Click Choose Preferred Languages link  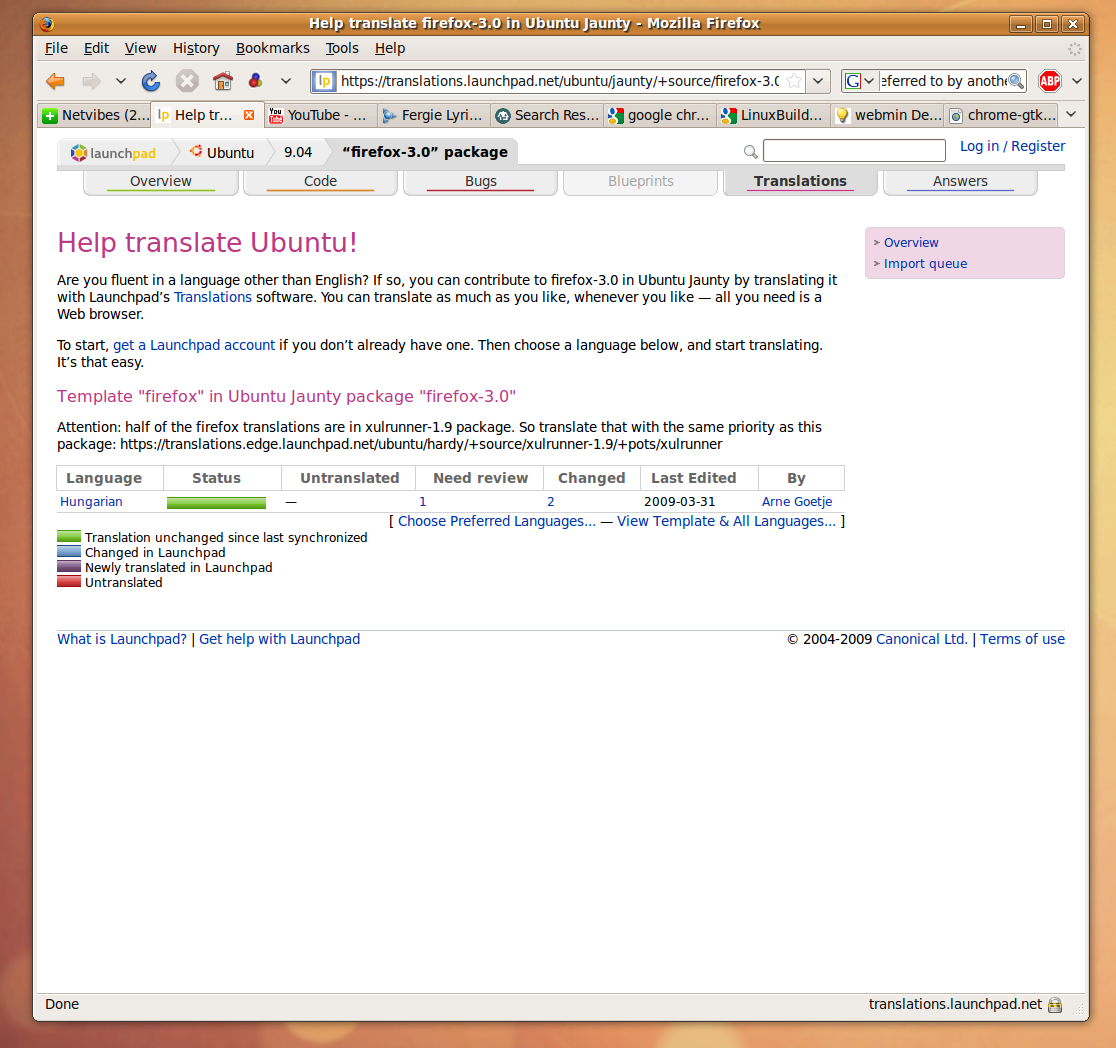click(x=497, y=521)
